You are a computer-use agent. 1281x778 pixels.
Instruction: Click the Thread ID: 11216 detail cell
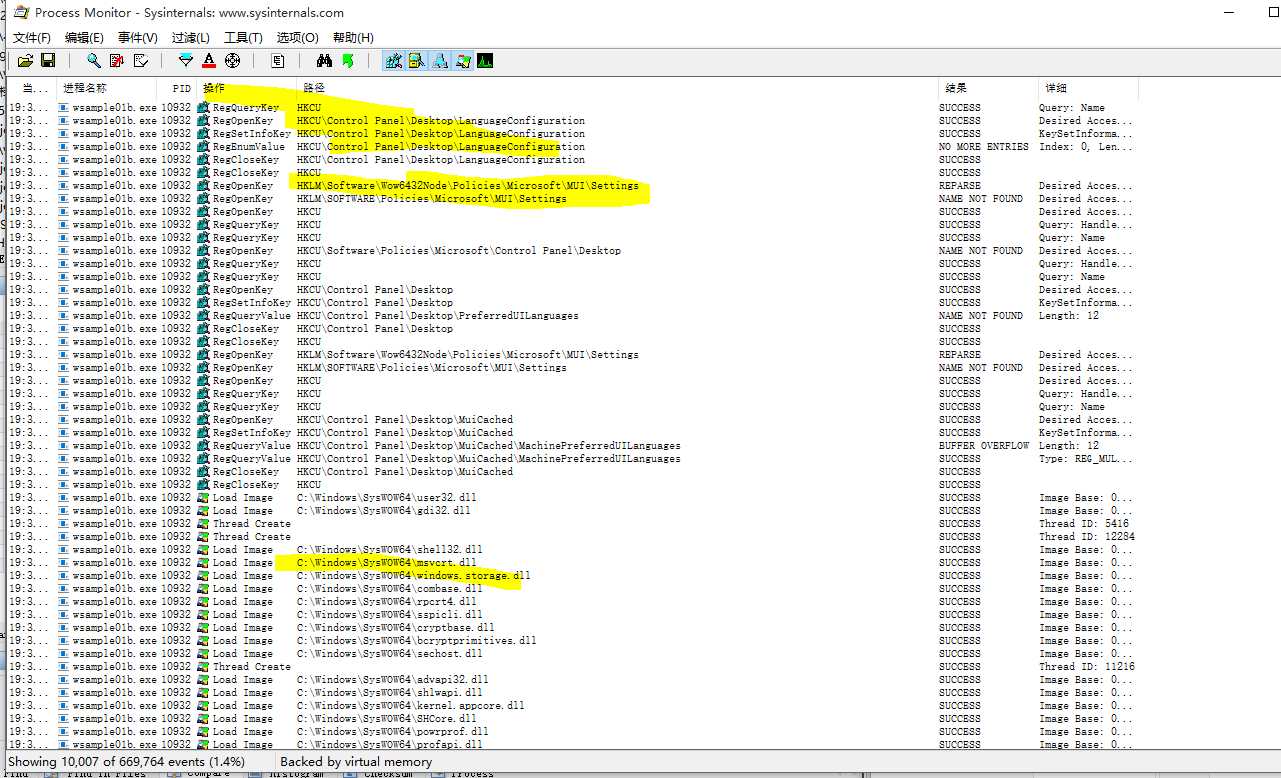1087,666
